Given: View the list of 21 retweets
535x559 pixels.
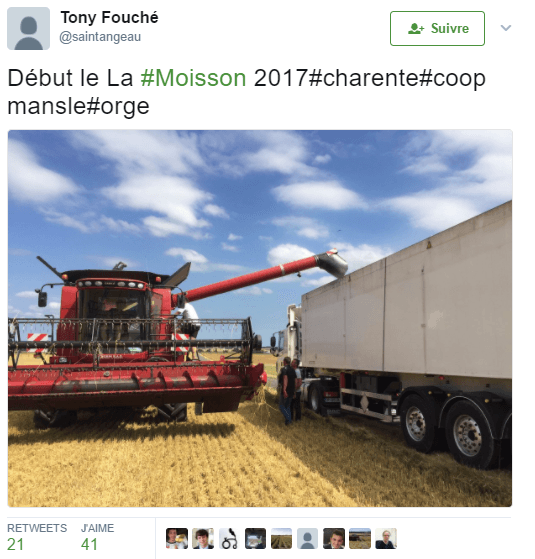Looking at the screenshot, I should [37, 538].
